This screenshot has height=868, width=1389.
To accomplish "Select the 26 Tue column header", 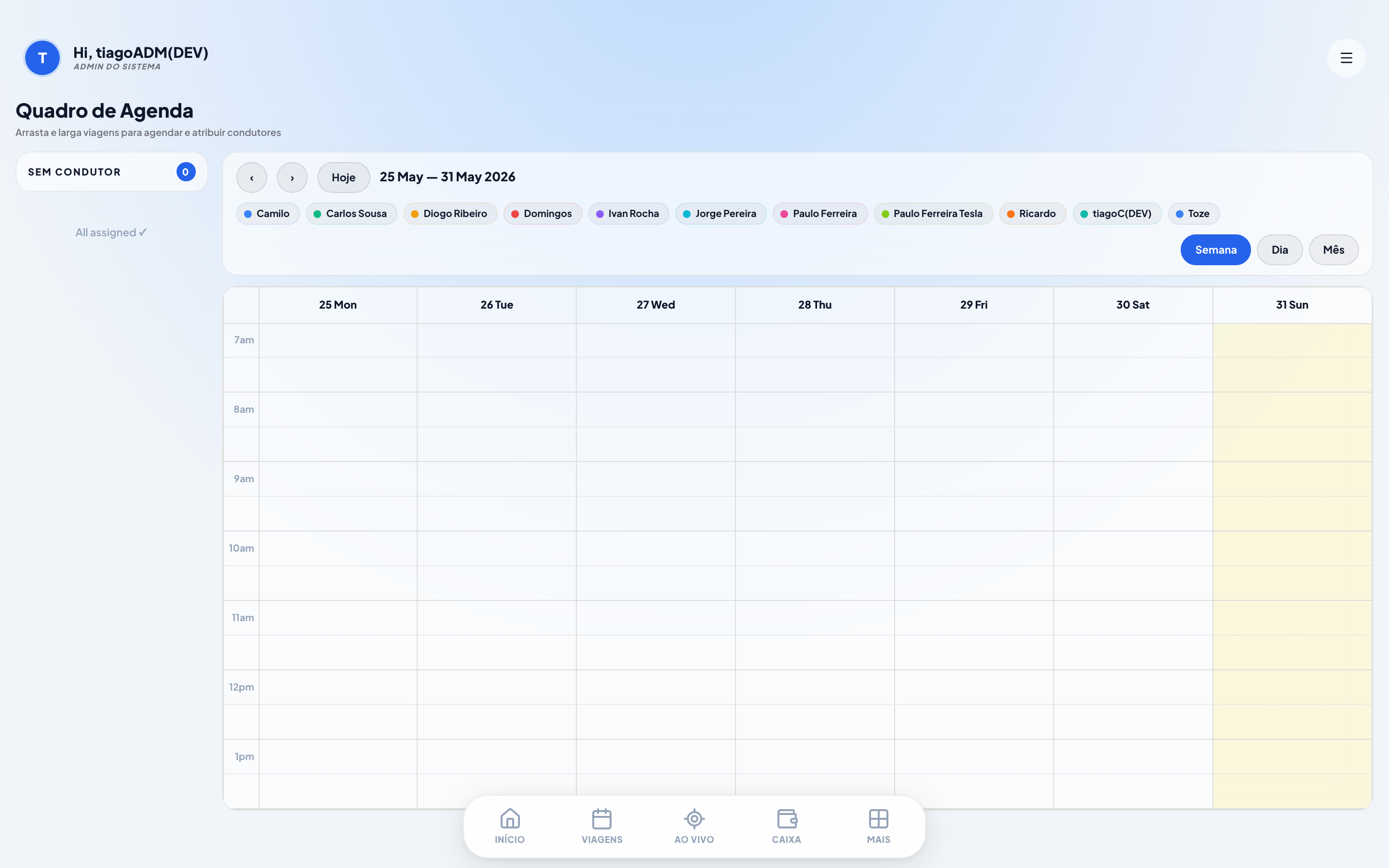I will click(496, 305).
